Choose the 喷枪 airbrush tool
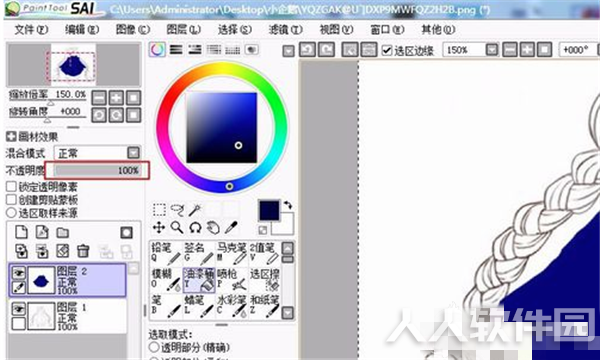Screen dimensions: 600x360 click(232, 280)
